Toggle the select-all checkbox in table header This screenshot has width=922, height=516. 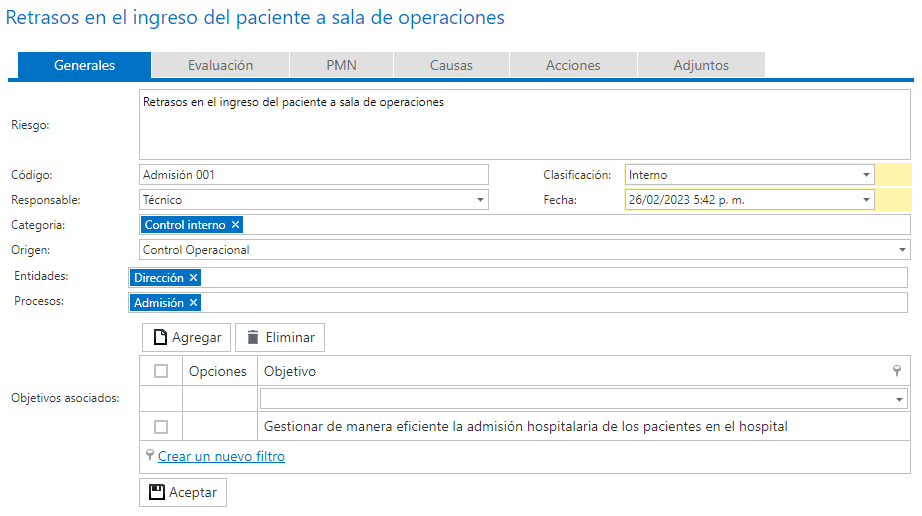click(161, 371)
